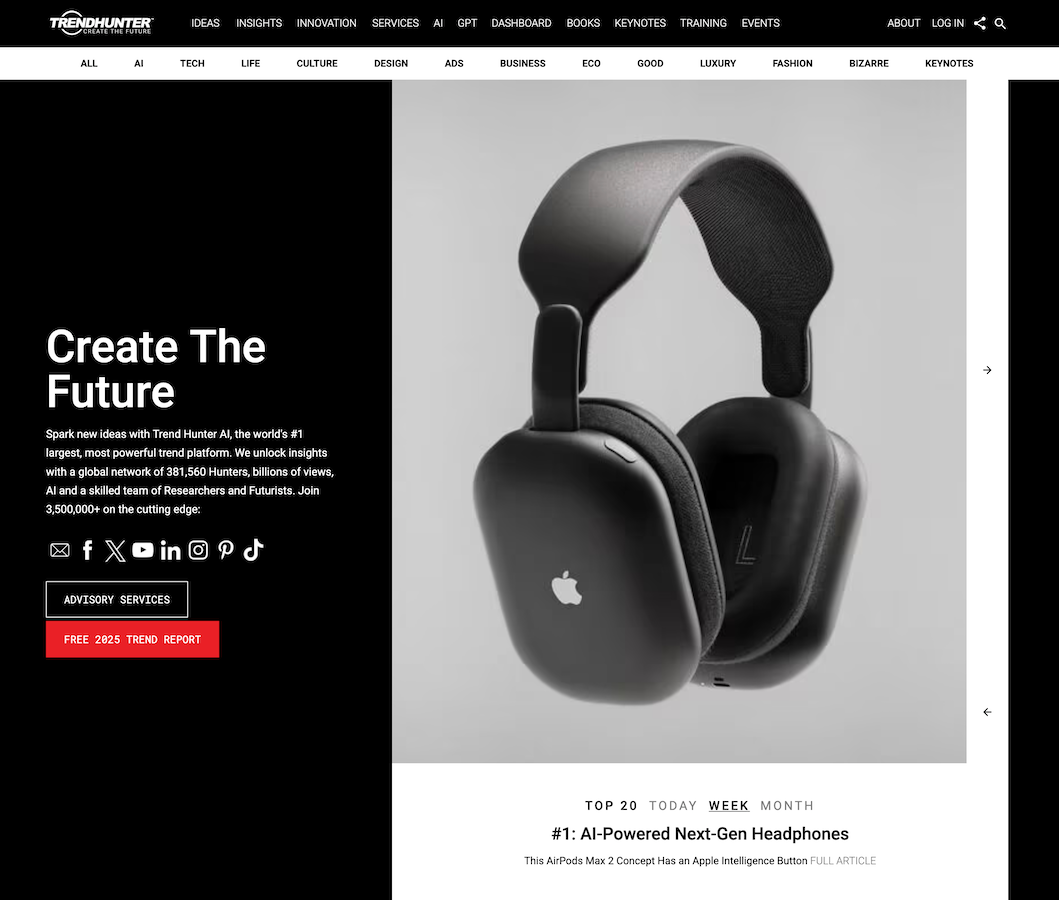Switch Top 20 to MONTH
This screenshot has height=900, width=1059.
click(x=787, y=805)
